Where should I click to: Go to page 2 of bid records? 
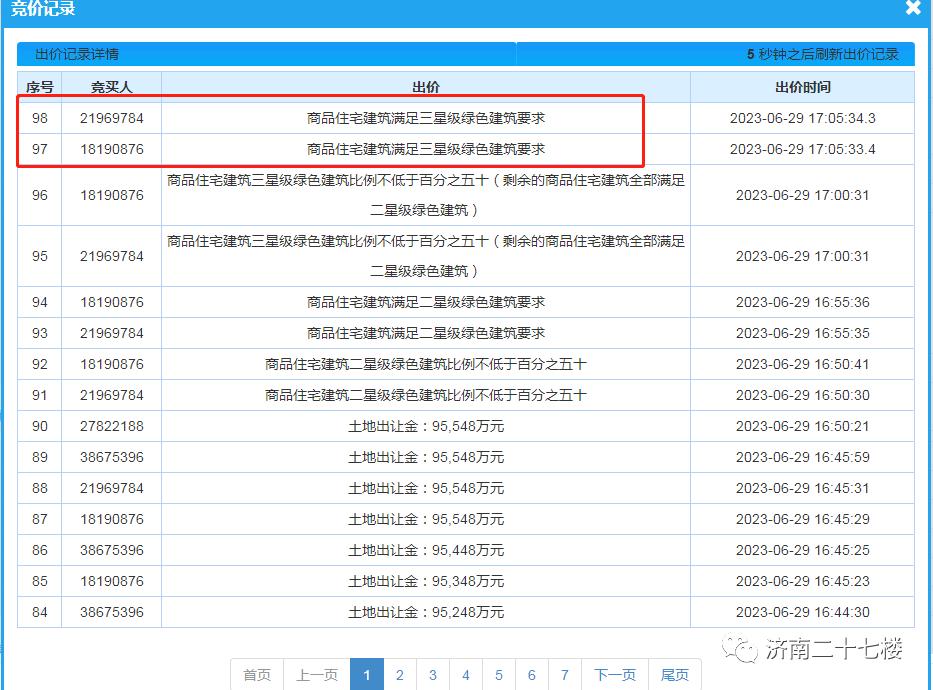400,675
